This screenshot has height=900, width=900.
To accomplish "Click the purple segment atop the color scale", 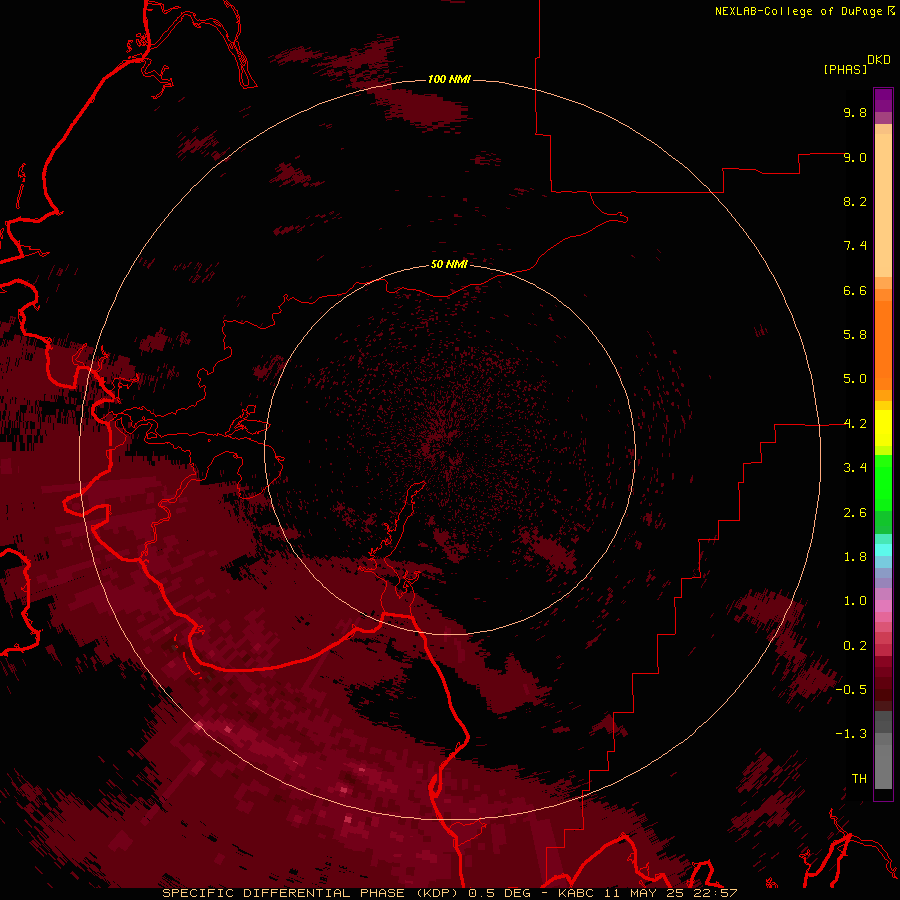I will coord(883,100).
